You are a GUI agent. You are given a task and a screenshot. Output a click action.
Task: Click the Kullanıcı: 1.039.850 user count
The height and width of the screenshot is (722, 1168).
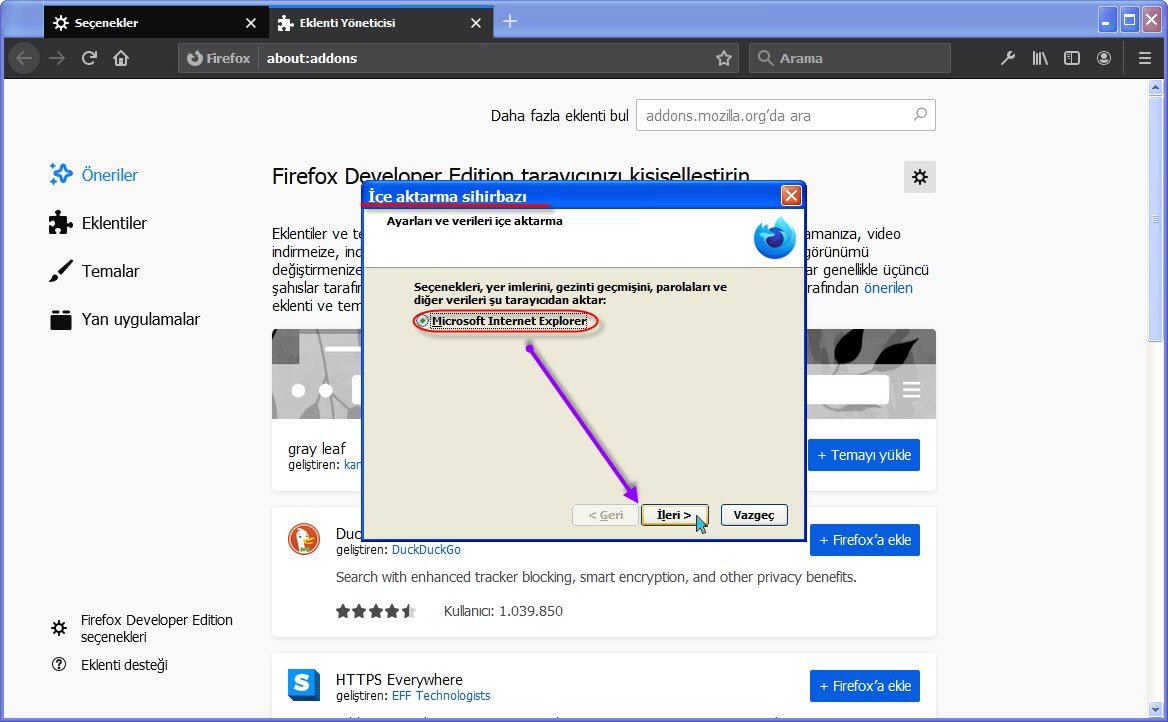(504, 611)
